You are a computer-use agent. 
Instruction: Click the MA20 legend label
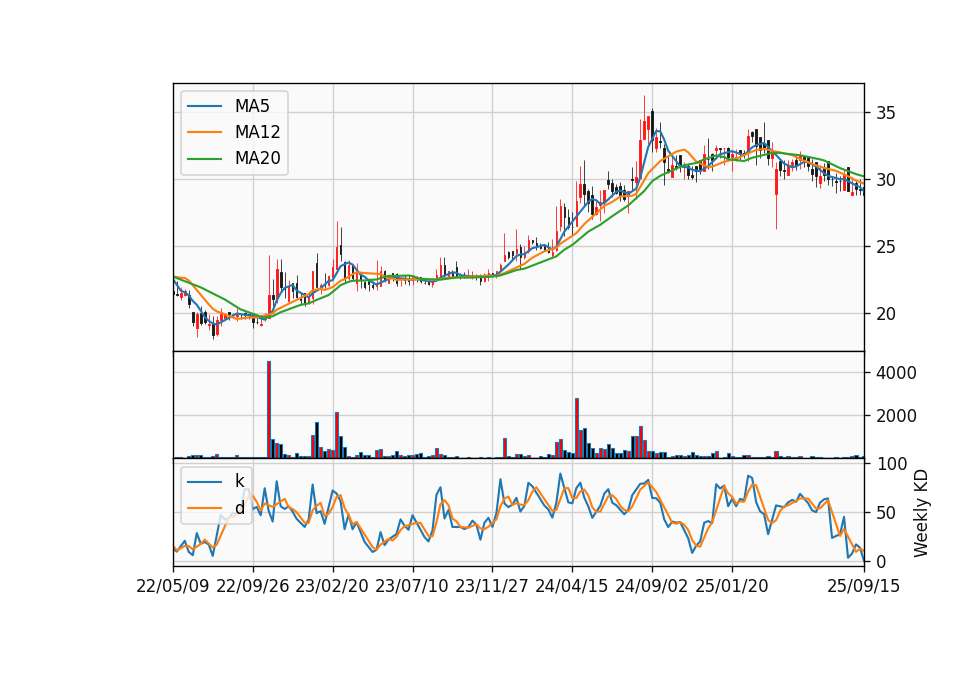pyautogui.click(x=257, y=158)
